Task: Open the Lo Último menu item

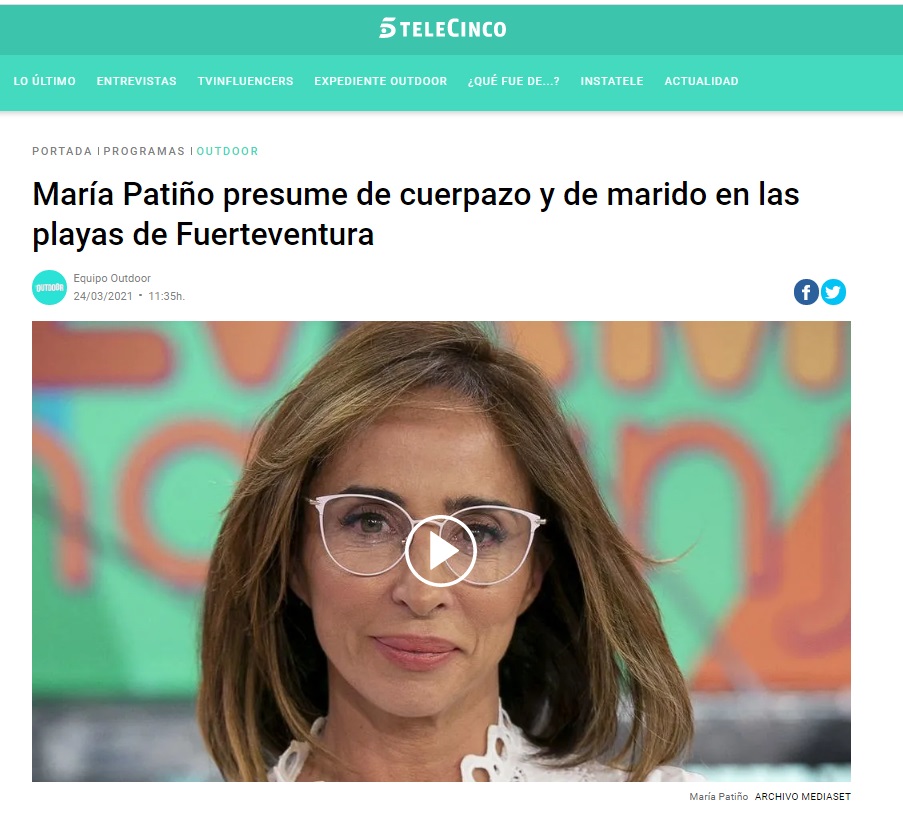Action: tap(44, 81)
